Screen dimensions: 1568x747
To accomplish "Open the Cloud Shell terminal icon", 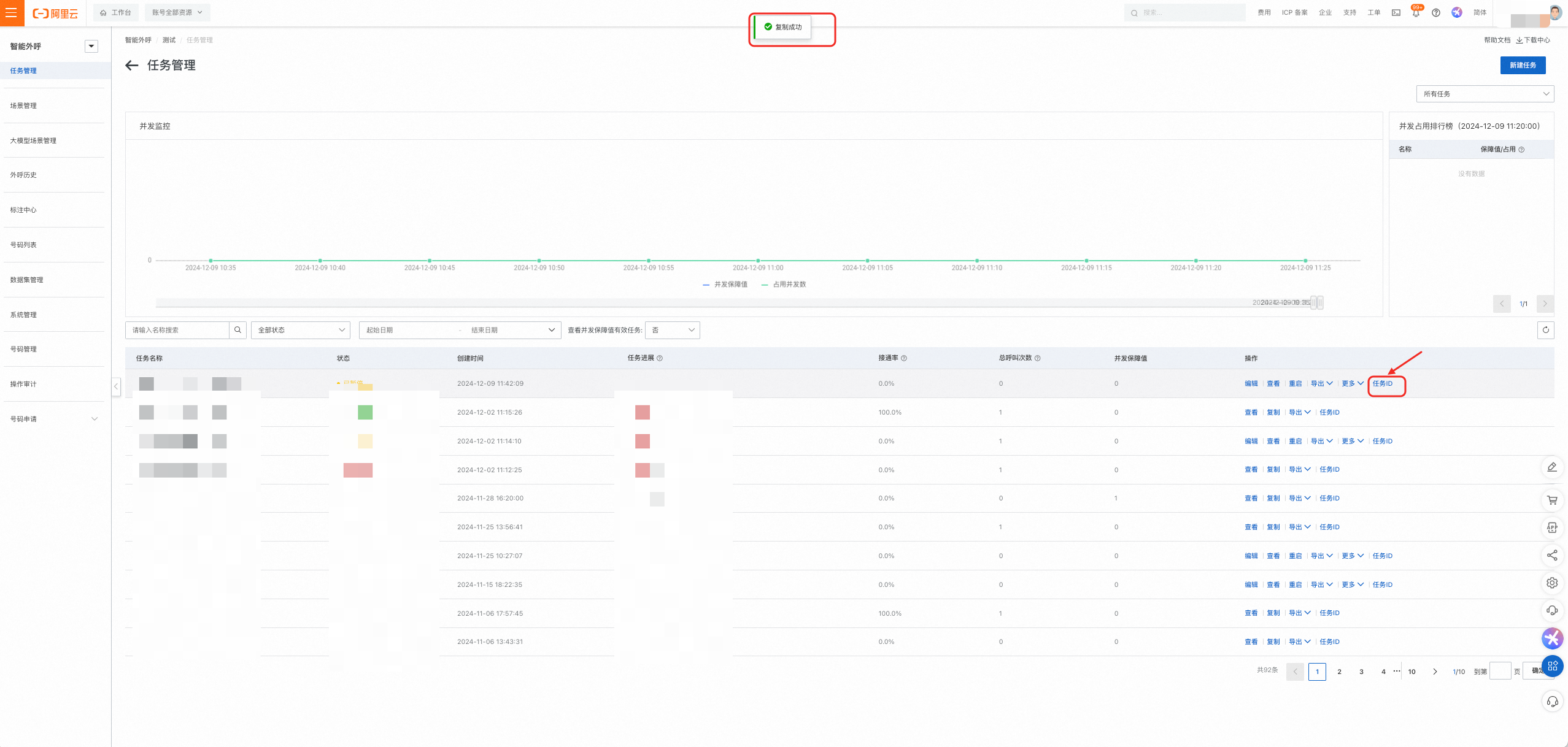I will (x=1396, y=12).
